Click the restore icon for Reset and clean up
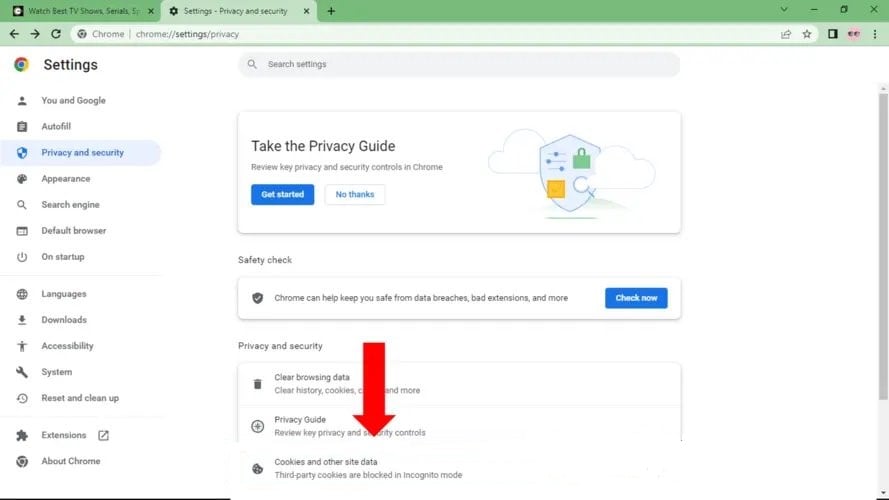This screenshot has height=500, width=889. coord(22,398)
